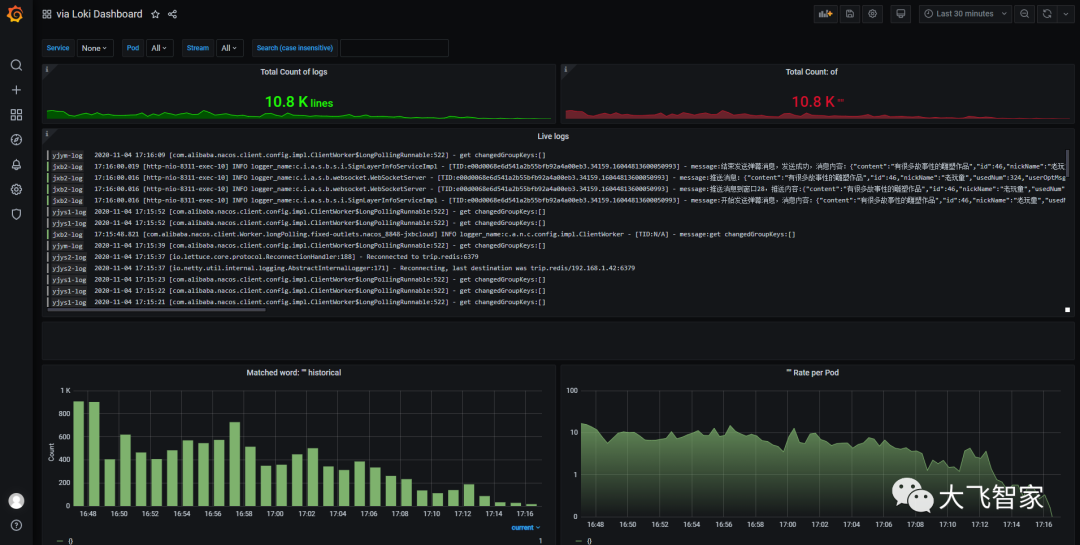1080x545 pixels.
Task: Click the yjys1-log line at 17:15:21
Action: point(556,302)
